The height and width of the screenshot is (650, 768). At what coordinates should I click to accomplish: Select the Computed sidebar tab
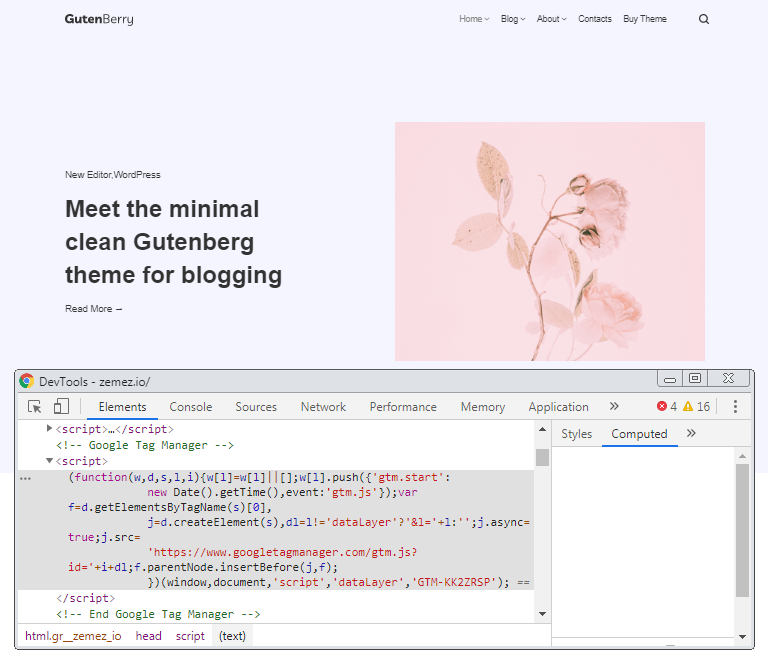click(639, 433)
